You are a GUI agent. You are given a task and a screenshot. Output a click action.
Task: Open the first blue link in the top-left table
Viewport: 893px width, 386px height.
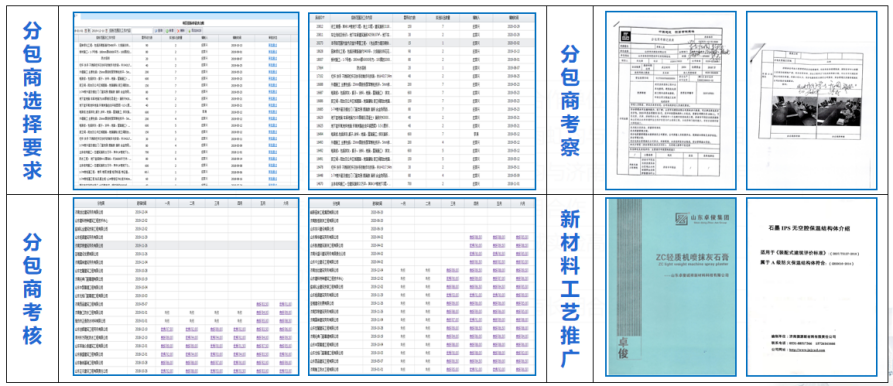(273, 45)
